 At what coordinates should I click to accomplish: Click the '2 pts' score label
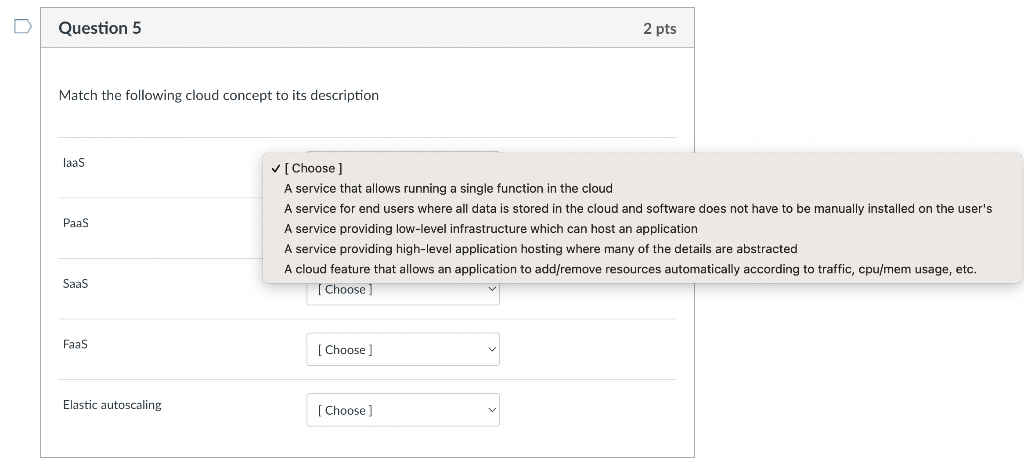pos(660,29)
